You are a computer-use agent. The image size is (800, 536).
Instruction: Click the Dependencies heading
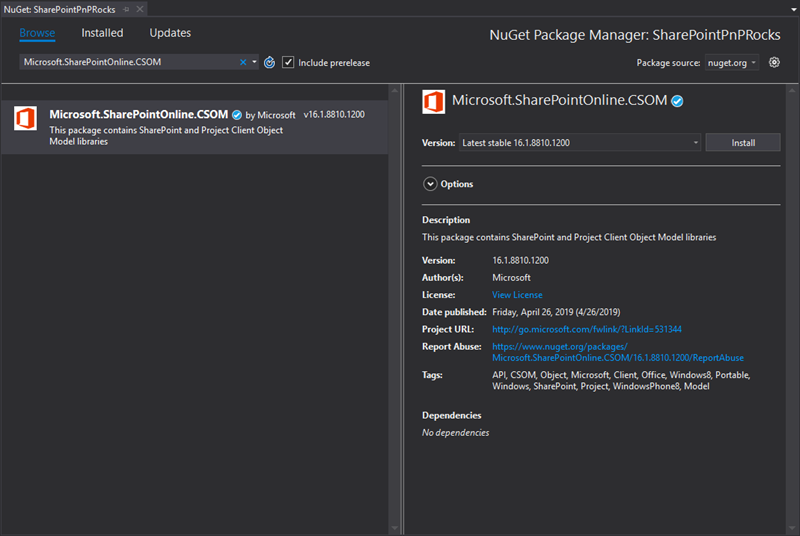point(452,415)
